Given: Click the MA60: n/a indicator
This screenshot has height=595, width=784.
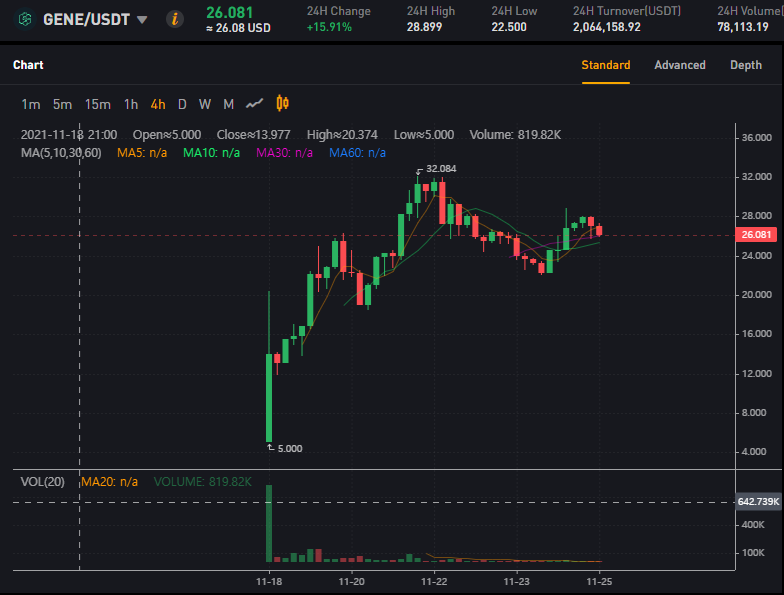Looking at the screenshot, I should (x=357, y=152).
